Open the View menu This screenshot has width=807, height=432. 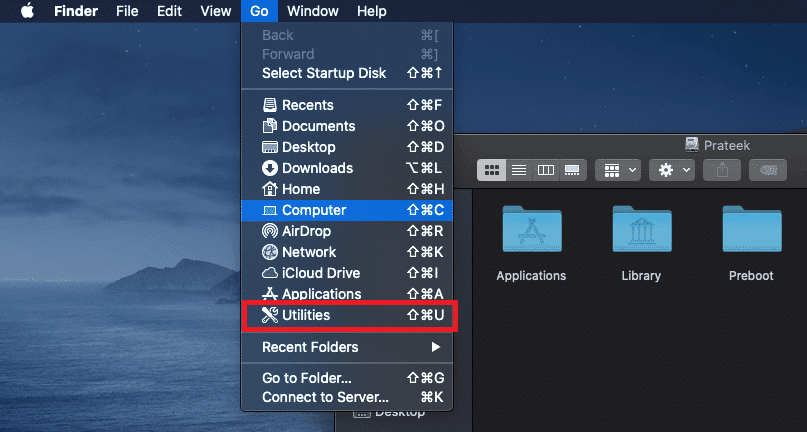coord(216,11)
